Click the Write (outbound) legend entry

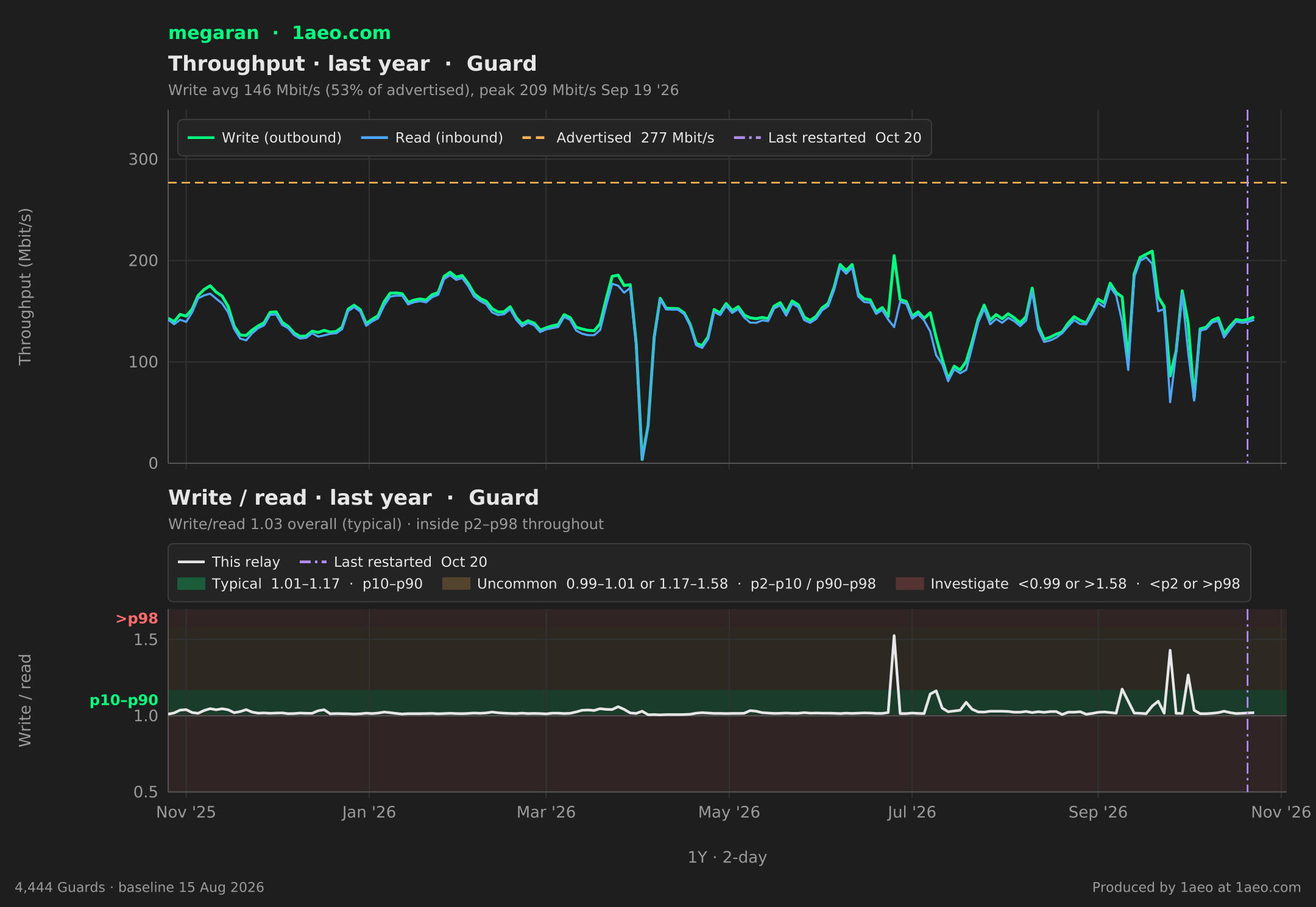click(264, 138)
